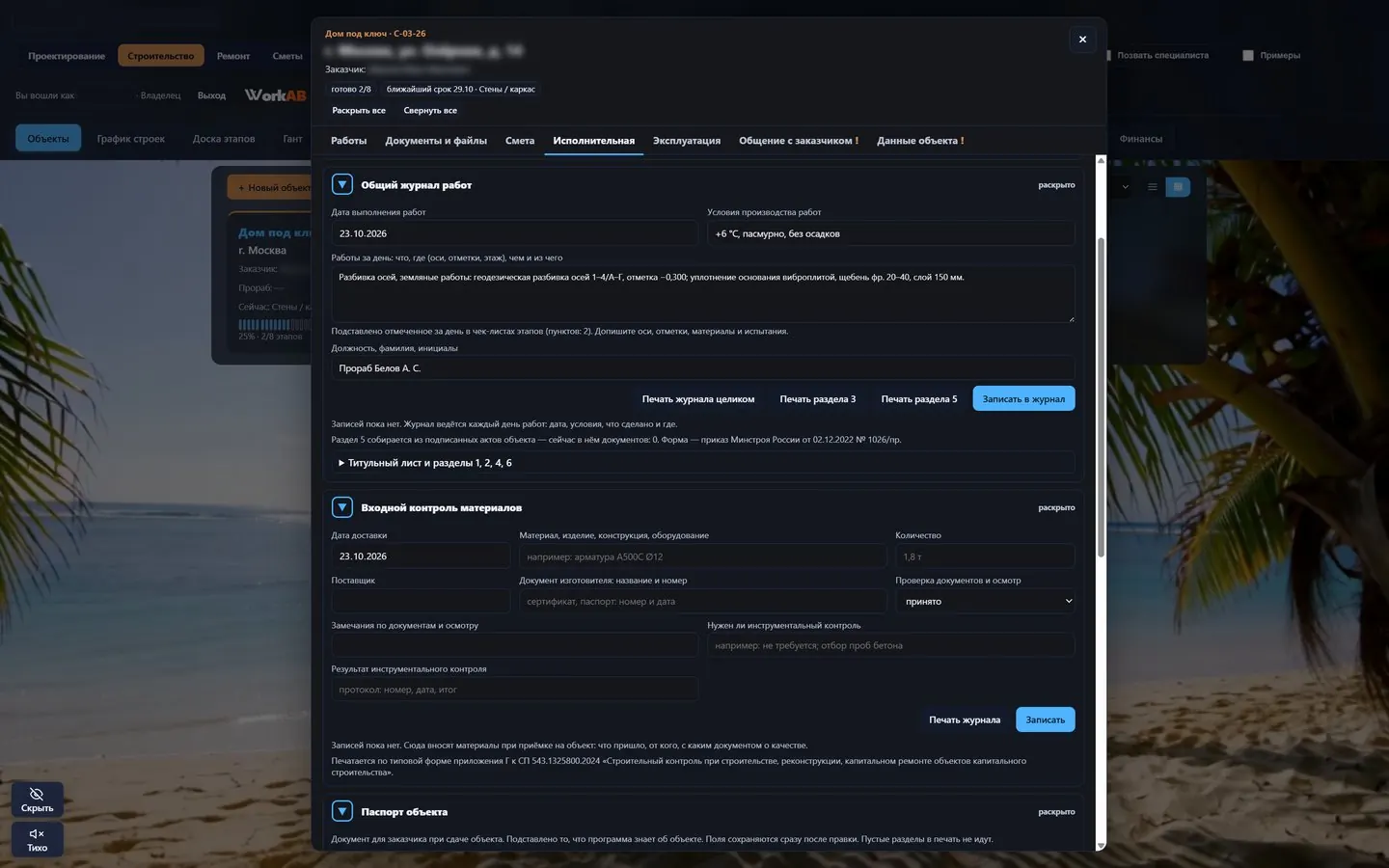Collapse the Общий журнал работ section arrow
This screenshot has width=1389, height=868.
click(341, 184)
